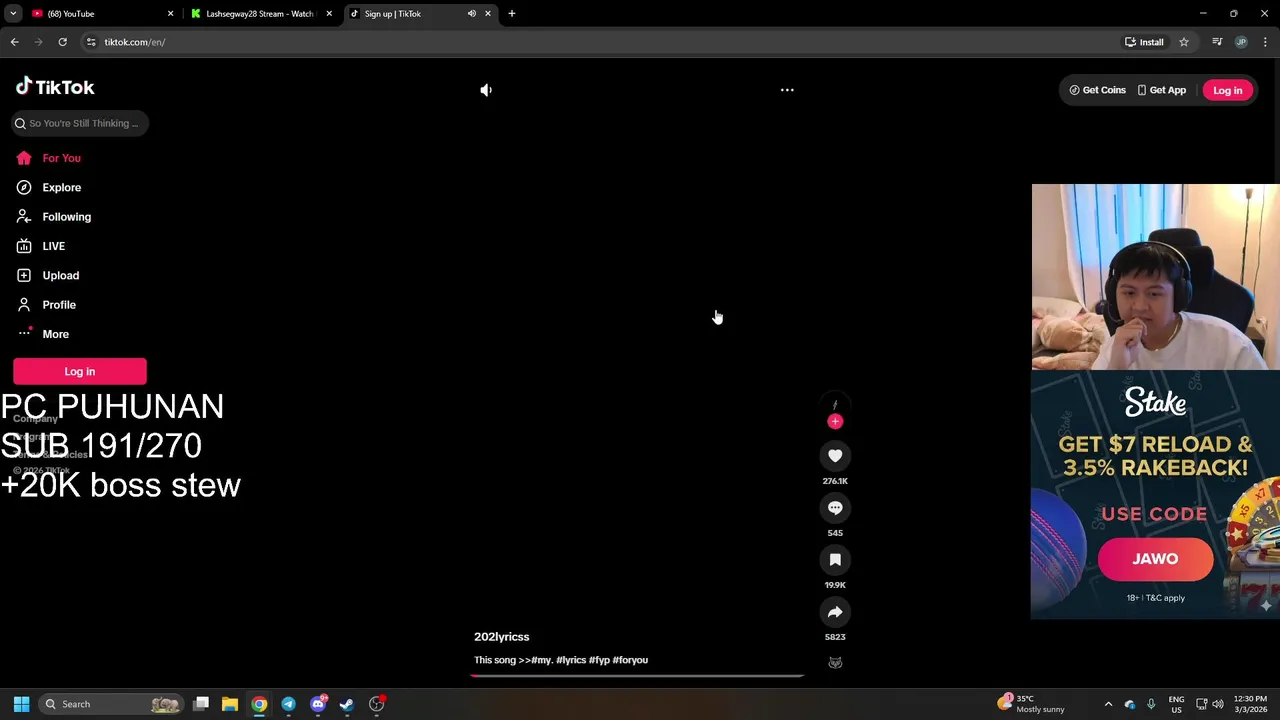1280x720 pixels.
Task: Click the JAWO code button in the Stake ad
Action: [1155, 559]
